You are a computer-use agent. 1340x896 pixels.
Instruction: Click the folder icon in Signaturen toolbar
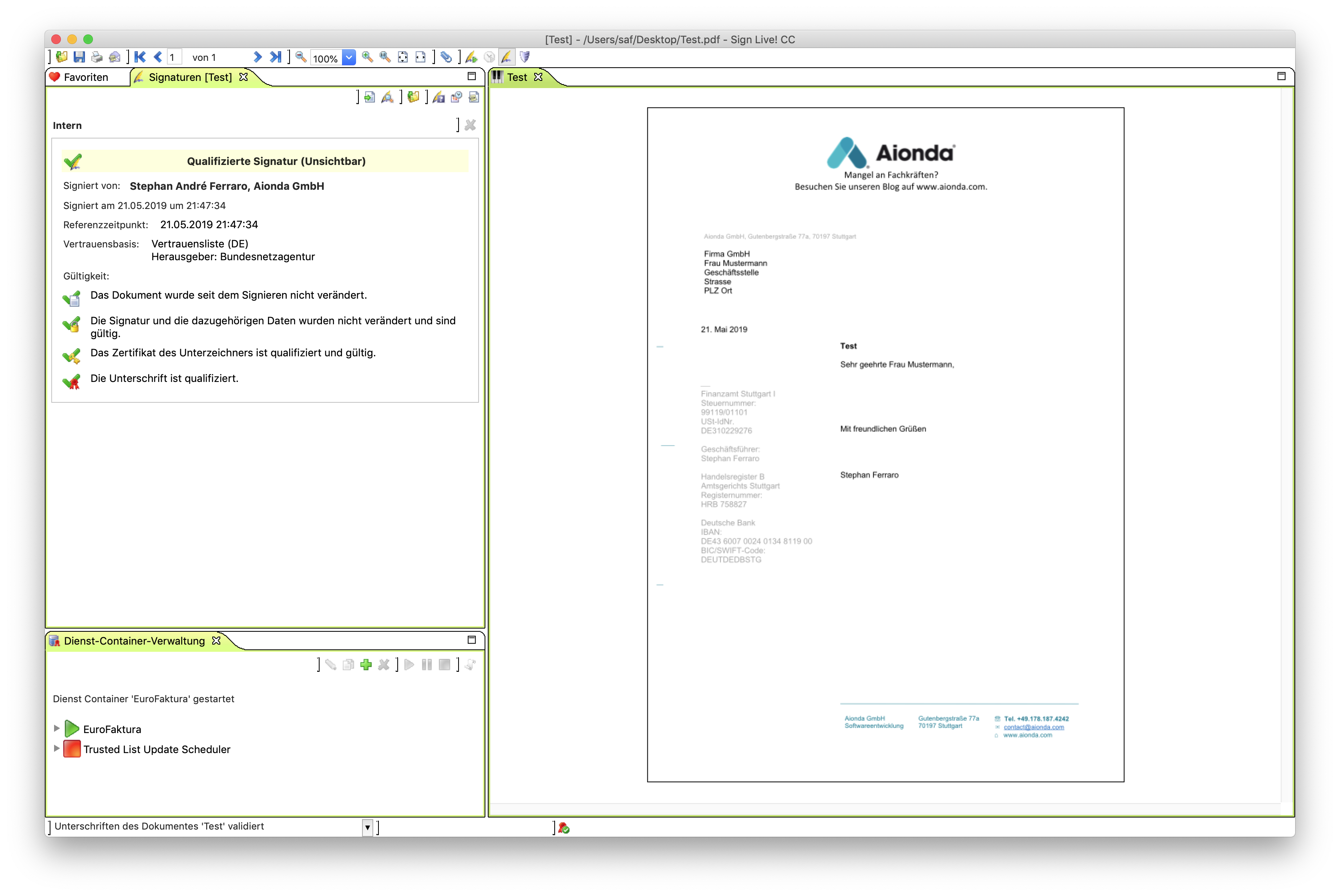[413, 98]
